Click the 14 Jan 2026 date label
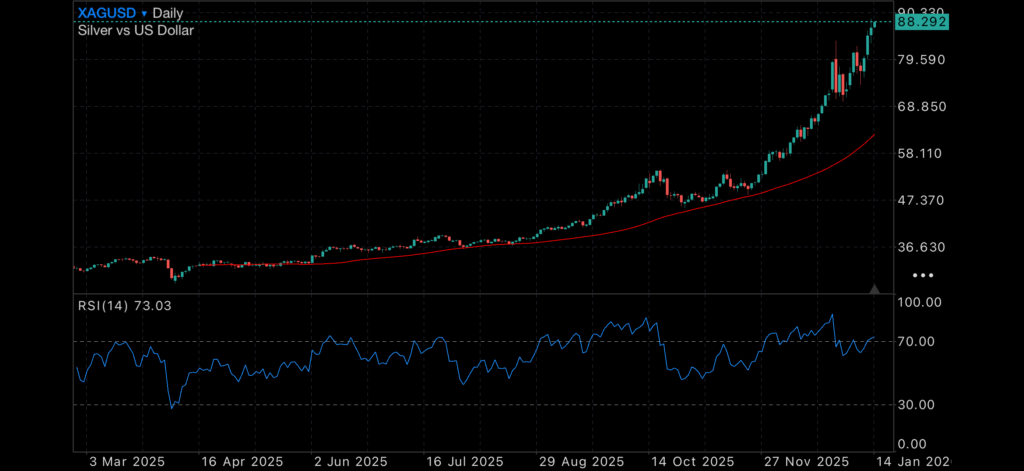The image size is (1024, 471). [914, 462]
